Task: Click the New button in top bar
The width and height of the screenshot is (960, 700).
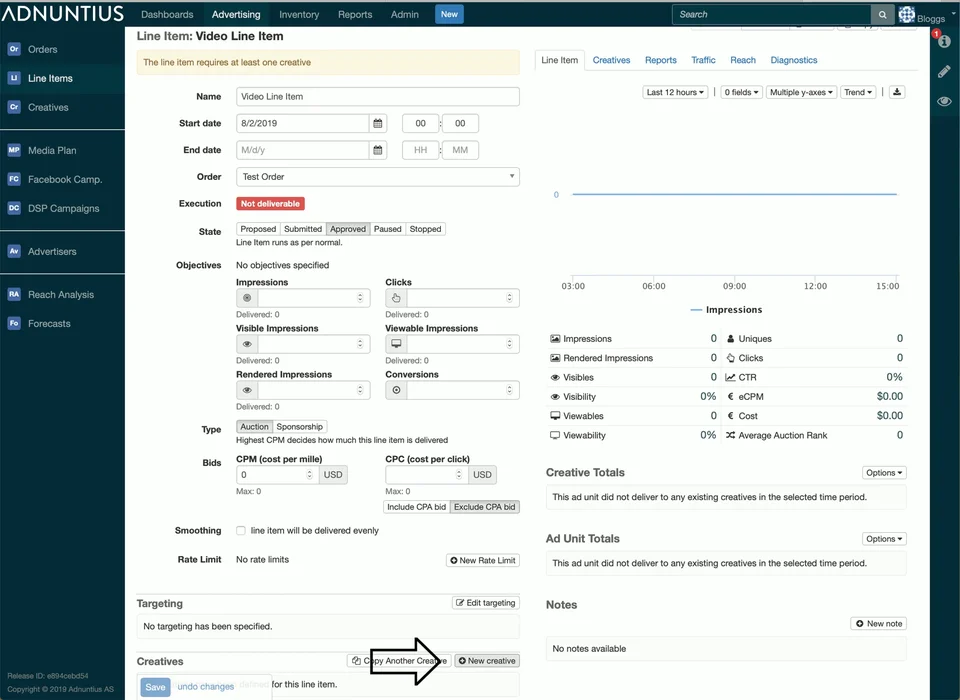Action: 449,15
